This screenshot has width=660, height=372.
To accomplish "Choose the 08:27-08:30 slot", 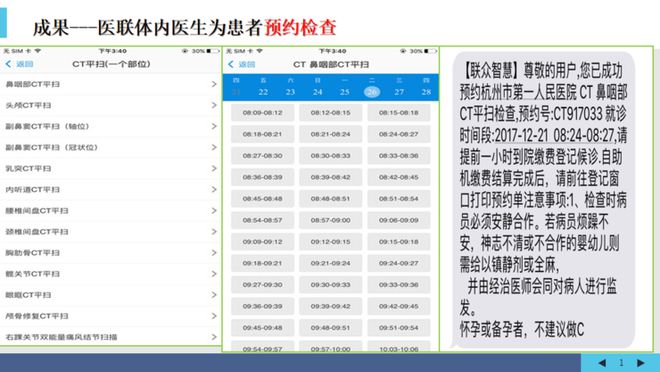I will pos(263,156).
